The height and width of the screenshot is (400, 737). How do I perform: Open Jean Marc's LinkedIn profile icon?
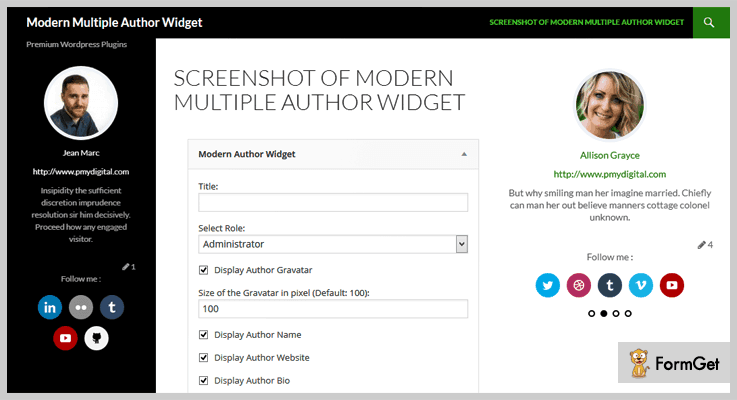[50, 307]
